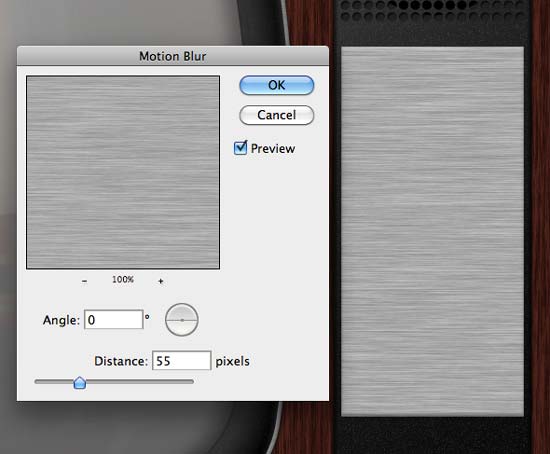Zoom out with the minus icon
550x454 pixels.
84,281
